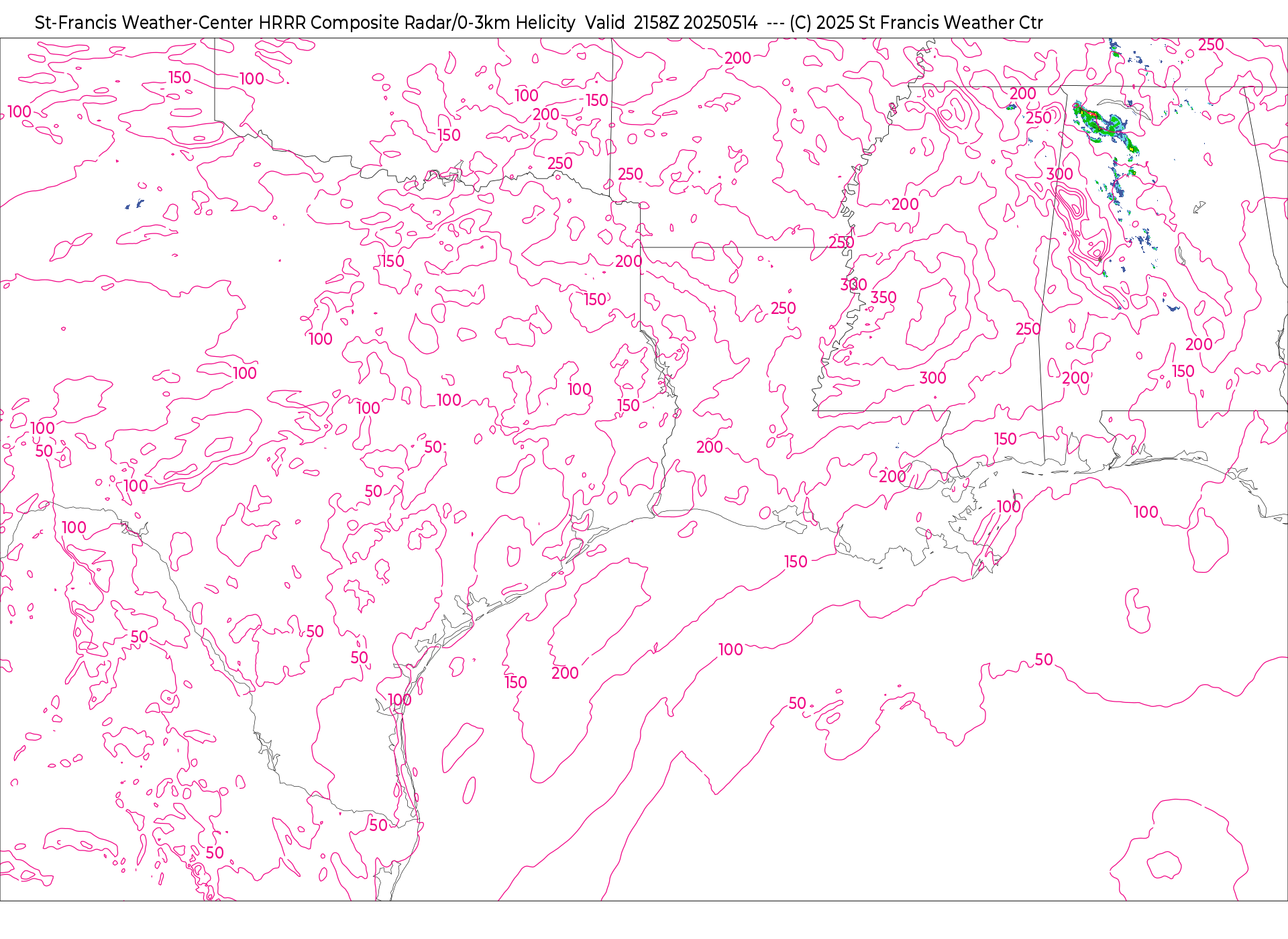Click the "St-Francis Weather-Center" title text

(x=144, y=23)
